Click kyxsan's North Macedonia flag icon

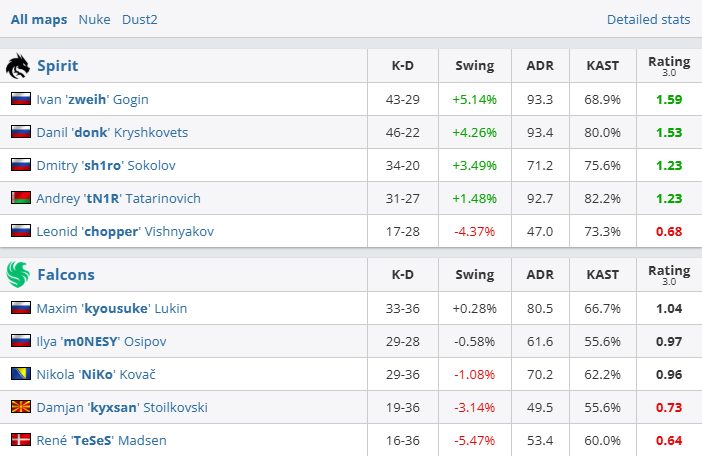[20, 407]
